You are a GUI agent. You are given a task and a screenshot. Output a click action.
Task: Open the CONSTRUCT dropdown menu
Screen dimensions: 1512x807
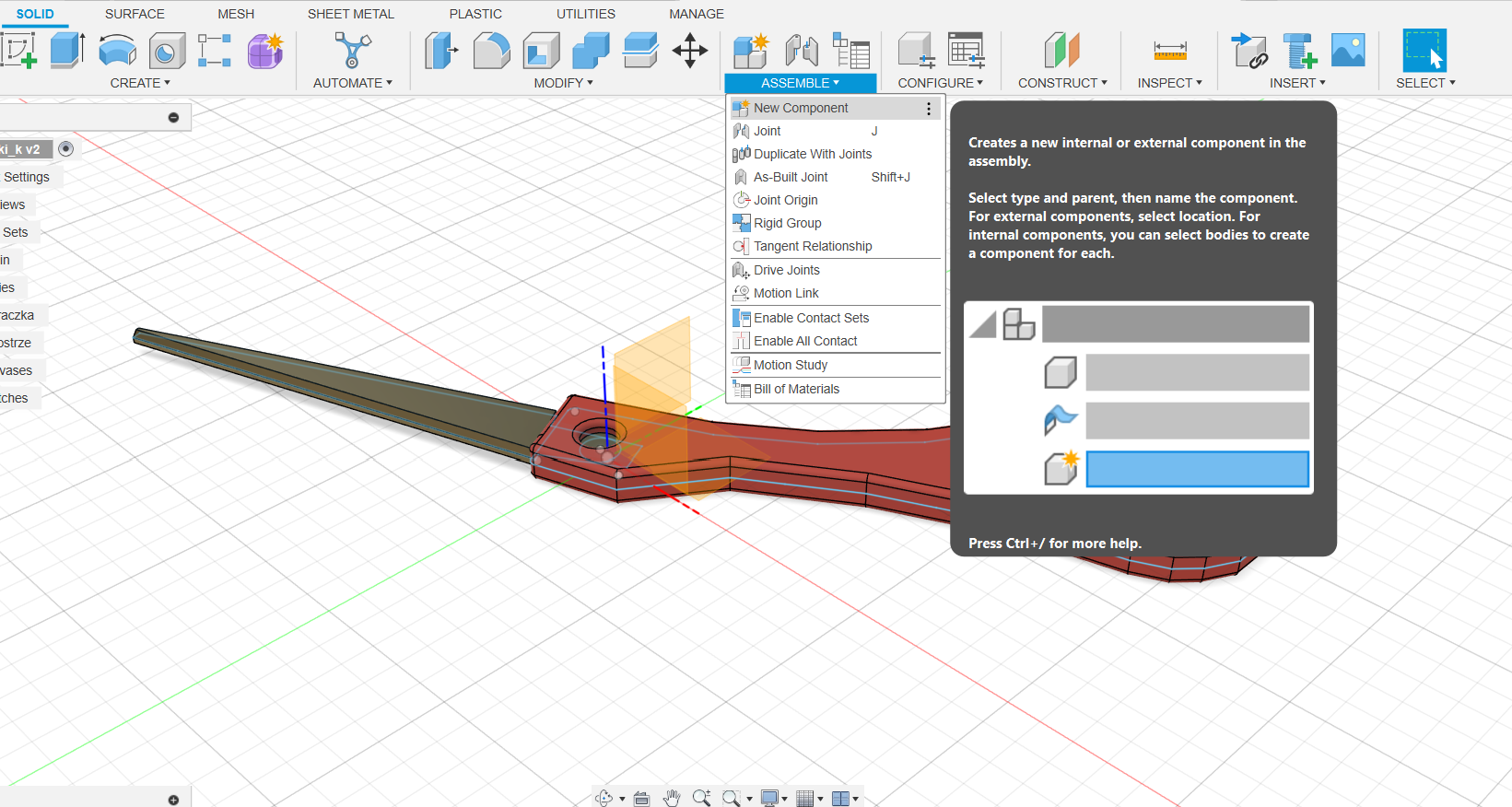coord(1062,83)
